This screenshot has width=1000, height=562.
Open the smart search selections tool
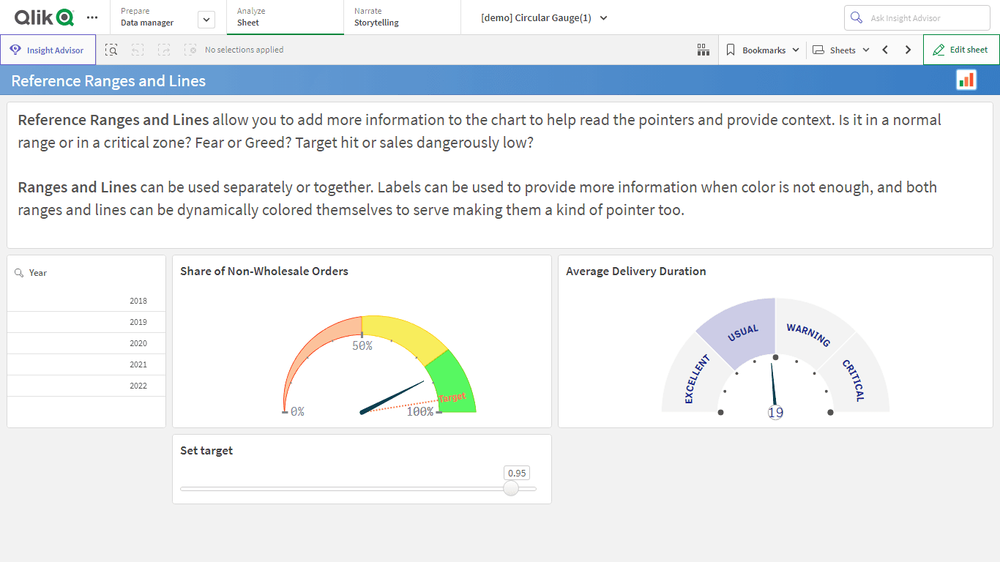tap(112, 50)
